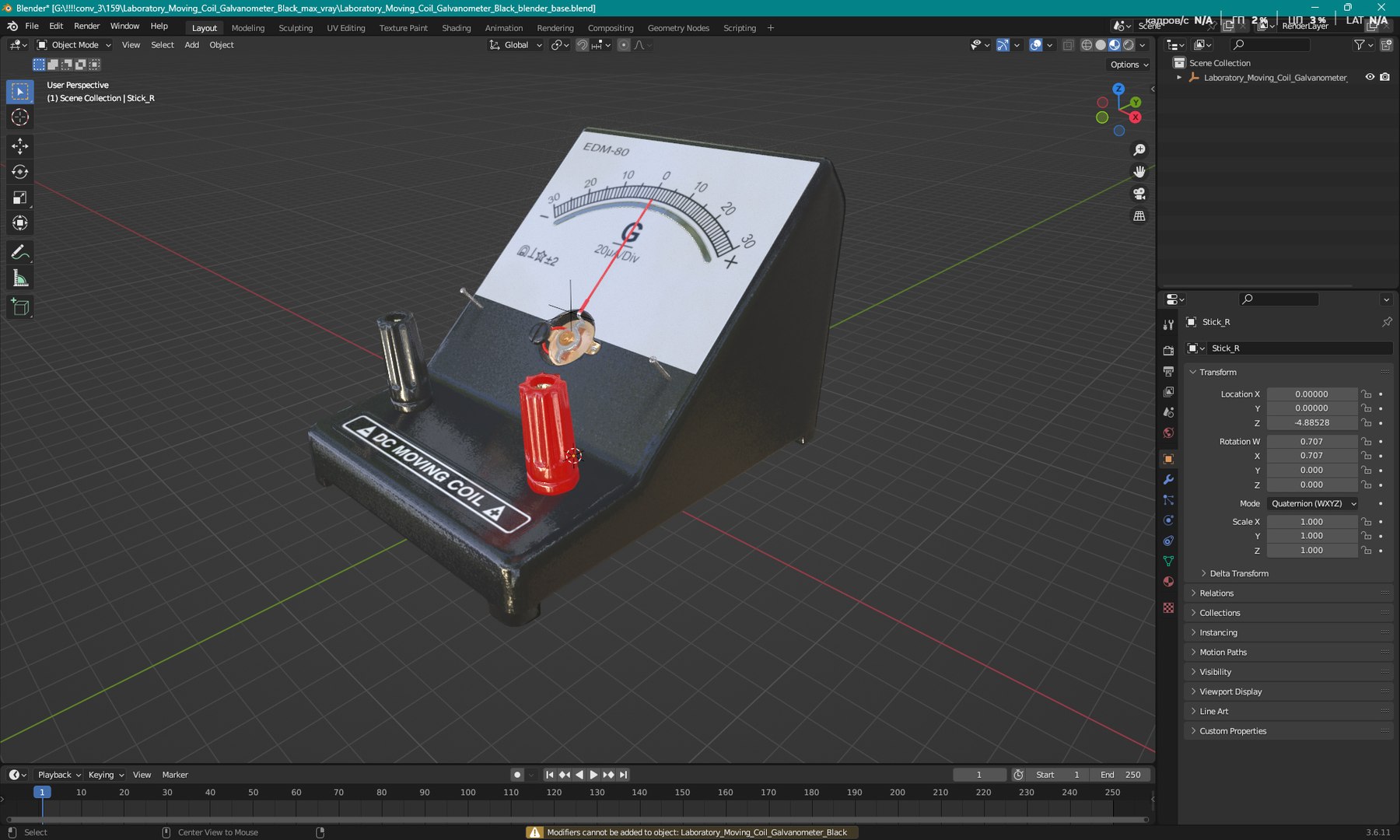The height and width of the screenshot is (840, 1400).
Task: Toggle lock on Location X
Action: [1367, 394]
